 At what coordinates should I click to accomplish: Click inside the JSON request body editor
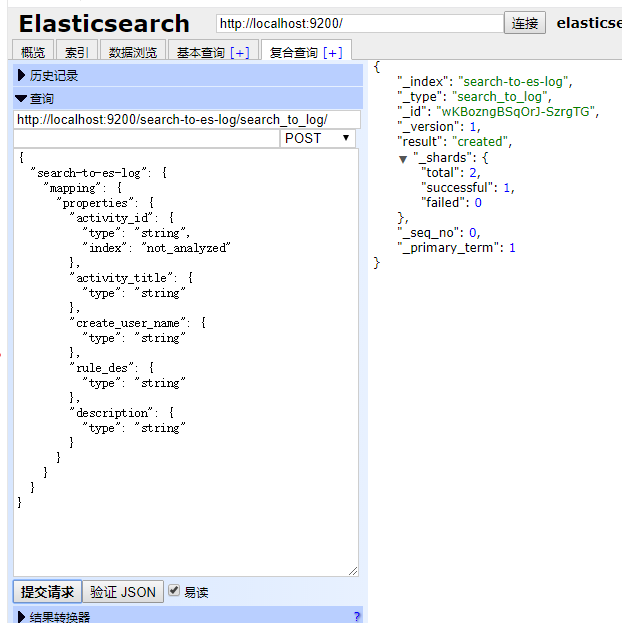(x=186, y=362)
